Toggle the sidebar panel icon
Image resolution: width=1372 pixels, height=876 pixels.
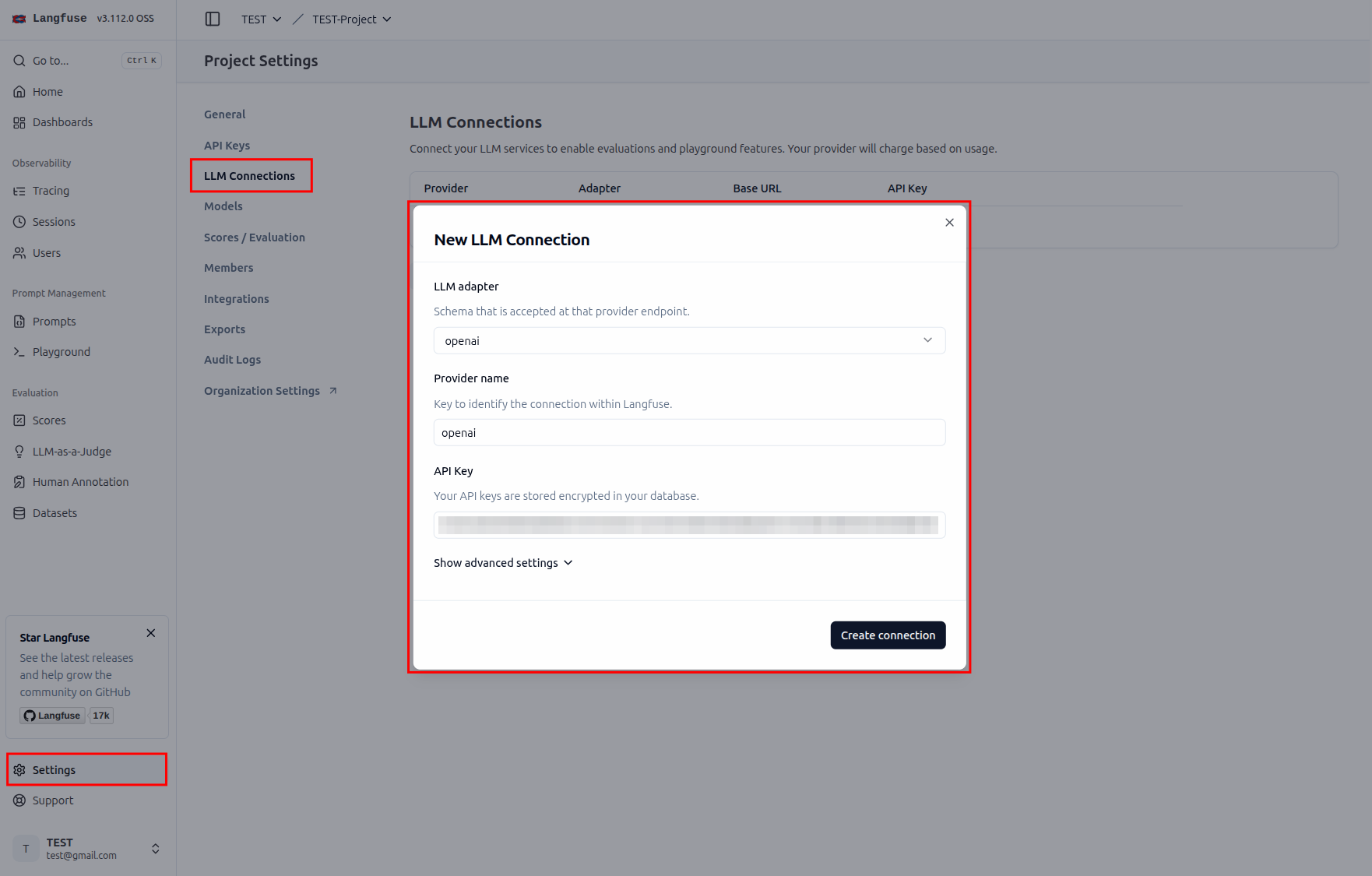click(213, 19)
